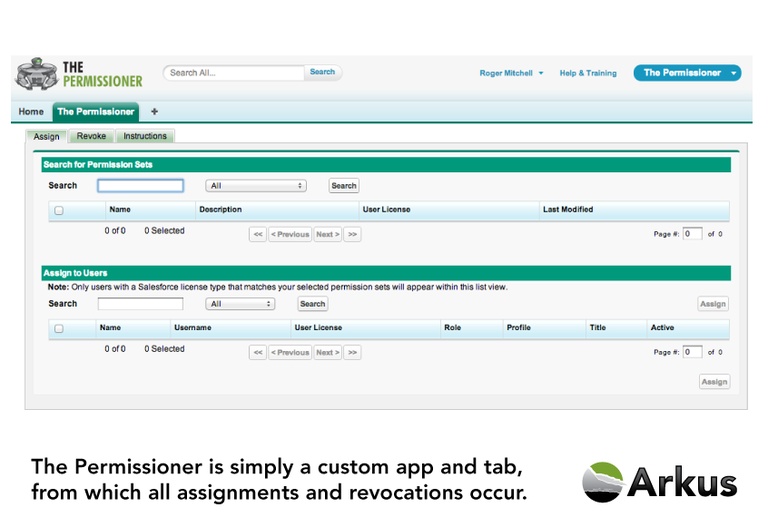Click Search button for Permission Sets
The width and height of the screenshot is (768, 517).
pos(344,186)
